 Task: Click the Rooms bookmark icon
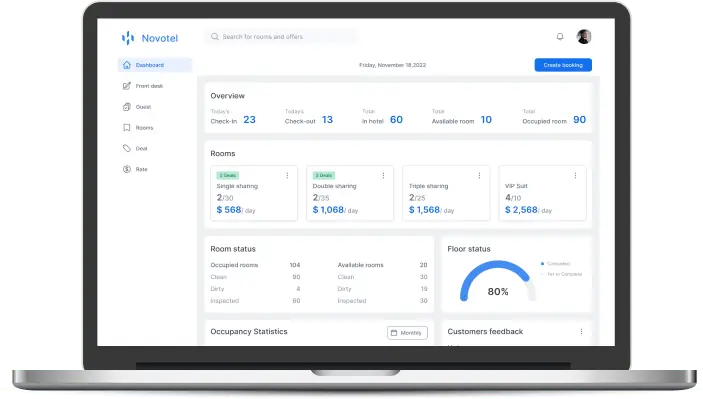click(127, 128)
